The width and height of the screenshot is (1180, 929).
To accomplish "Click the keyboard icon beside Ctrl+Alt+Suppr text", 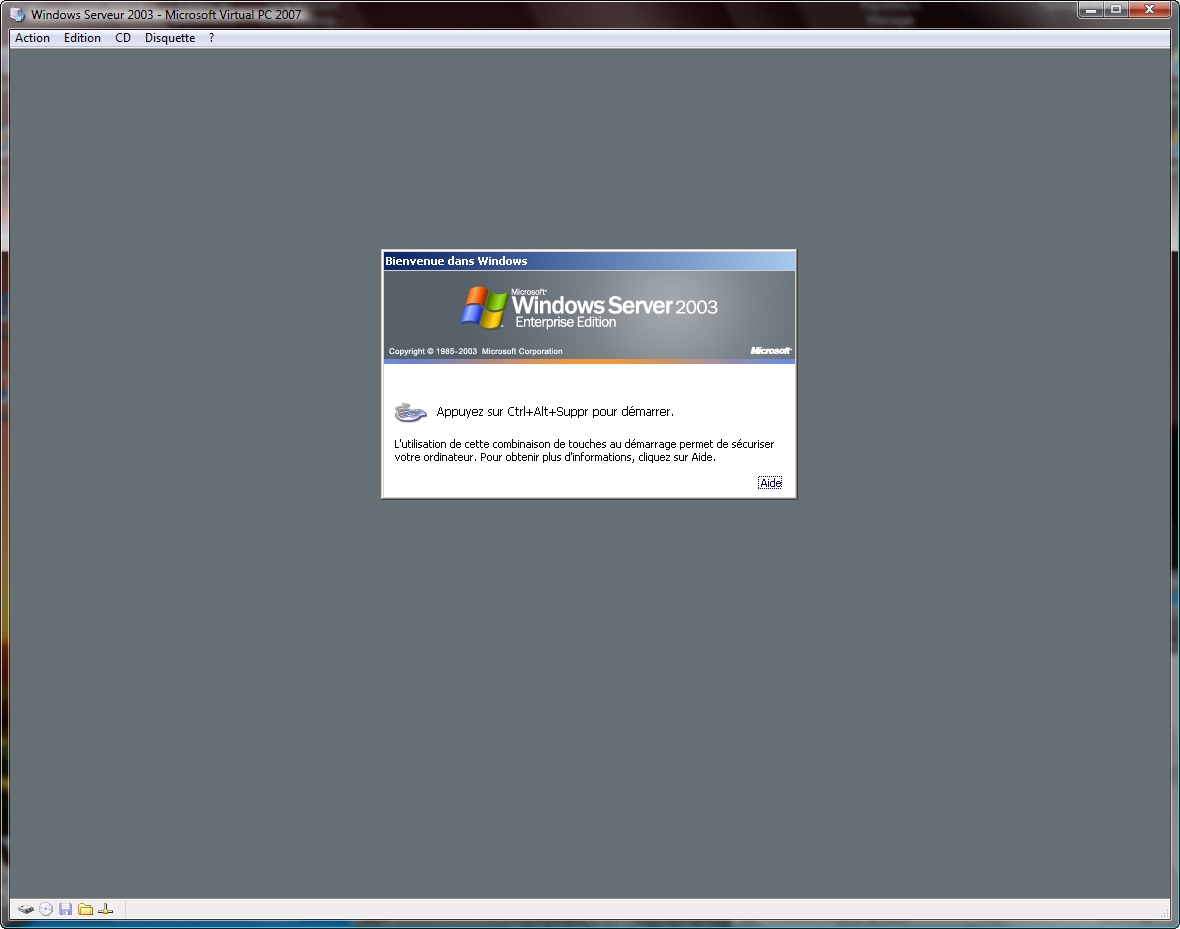I will 410,412.
